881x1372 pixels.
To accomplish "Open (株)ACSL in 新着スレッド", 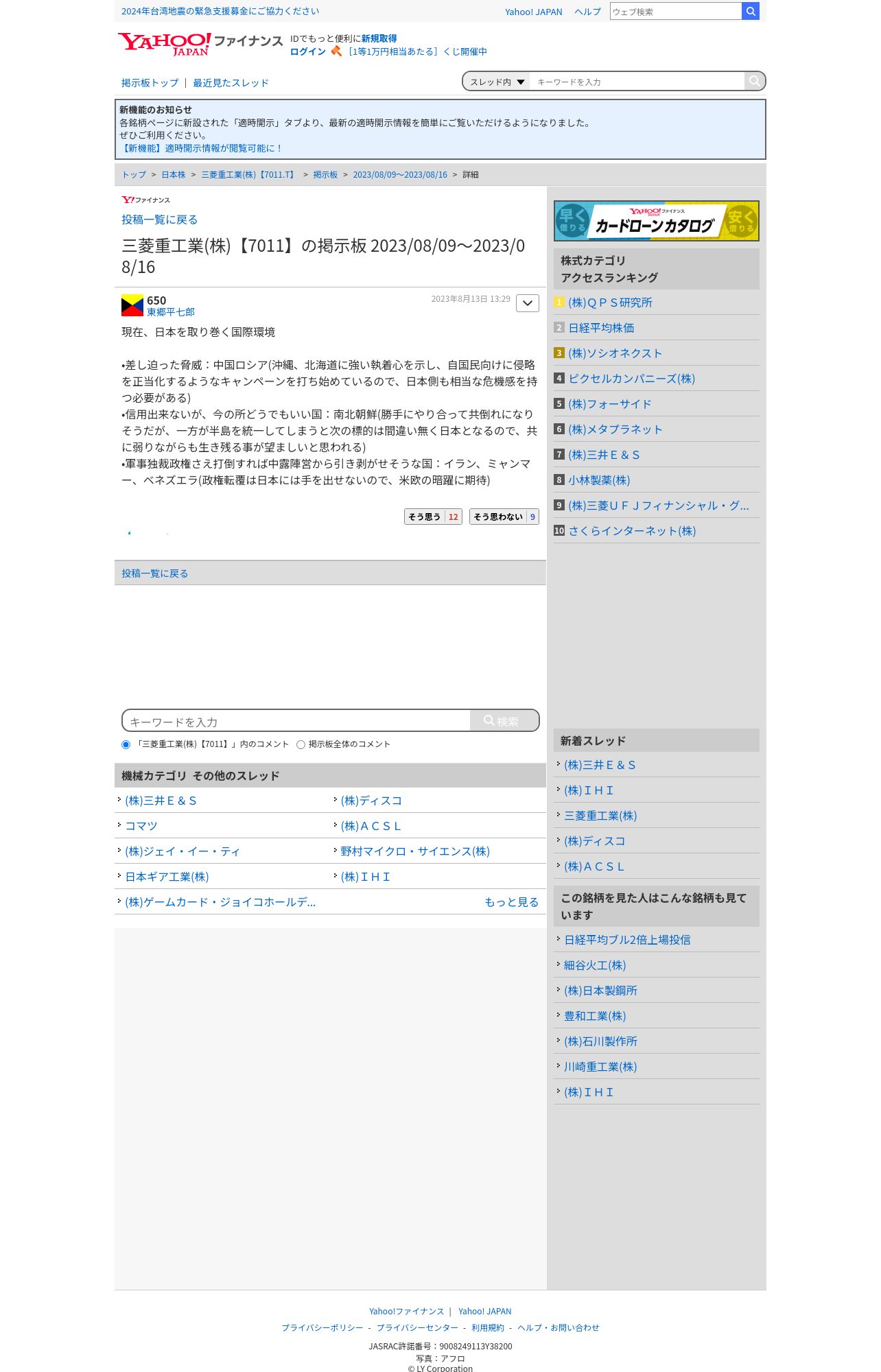I will [x=594, y=866].
